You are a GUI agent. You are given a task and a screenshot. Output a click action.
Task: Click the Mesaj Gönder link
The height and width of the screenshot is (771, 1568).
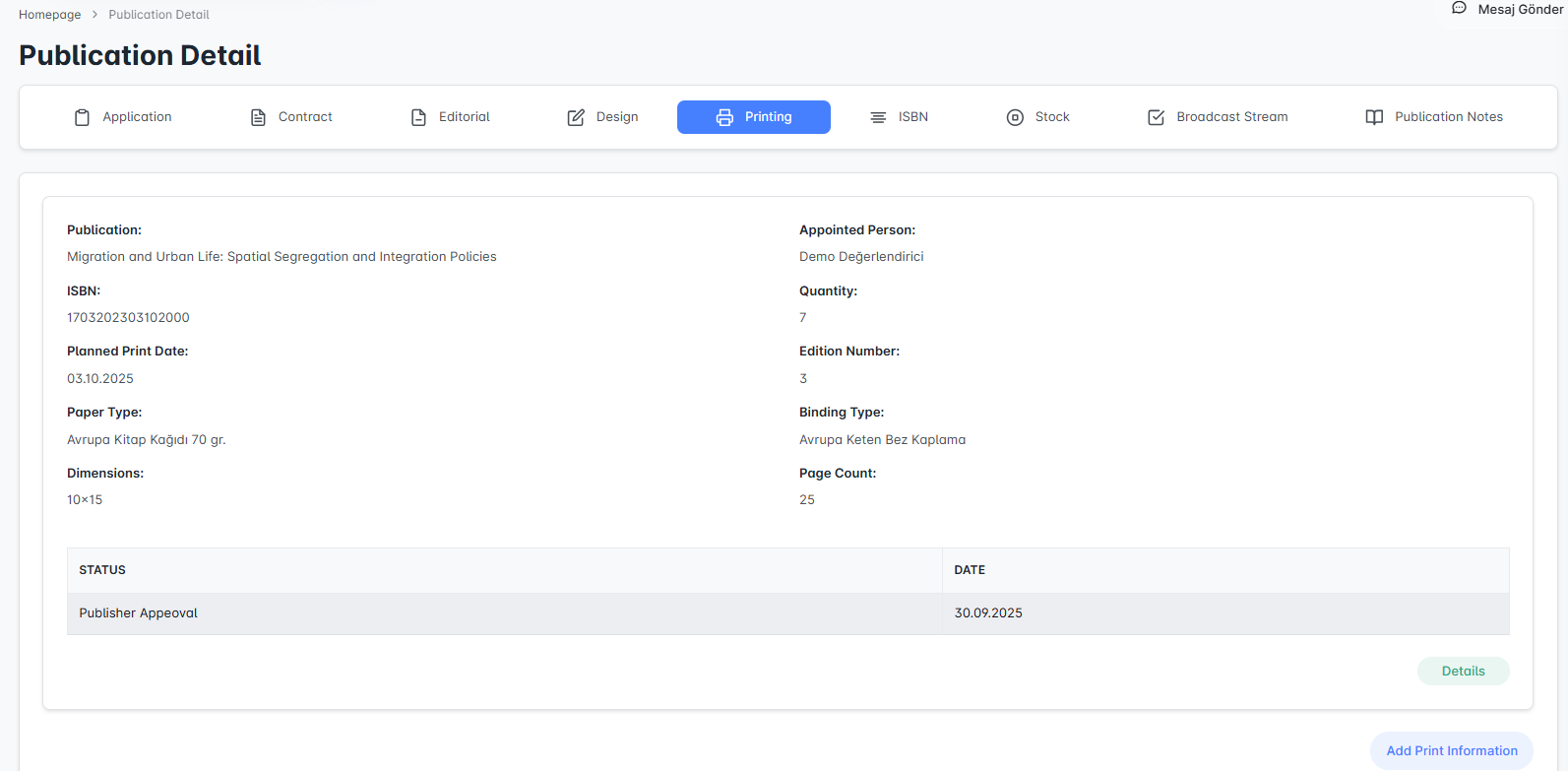click(1519, 9)
